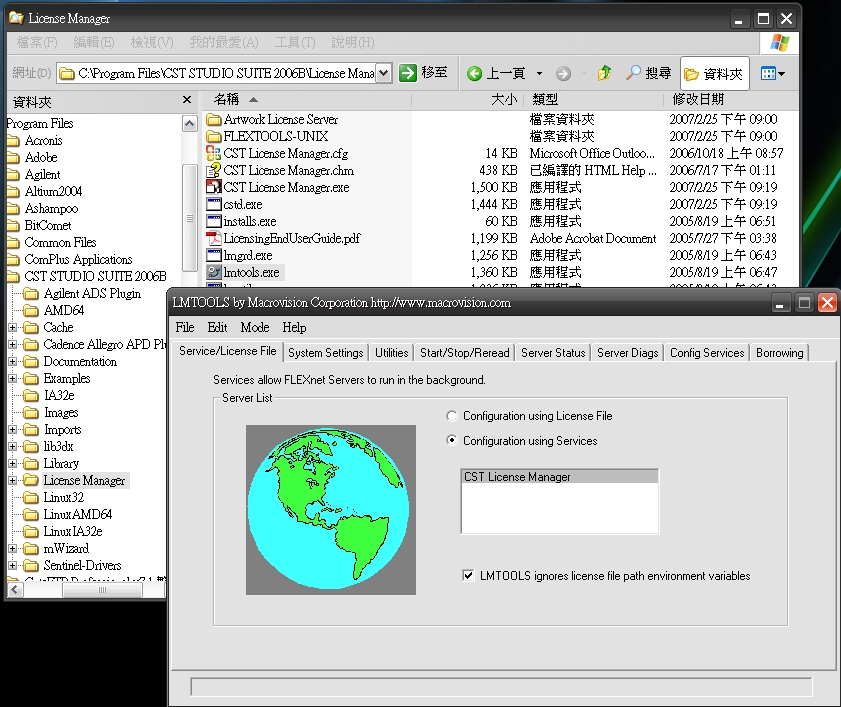
Task: Open the CST License Manager.chm help file icon
Action: (213, 171)
